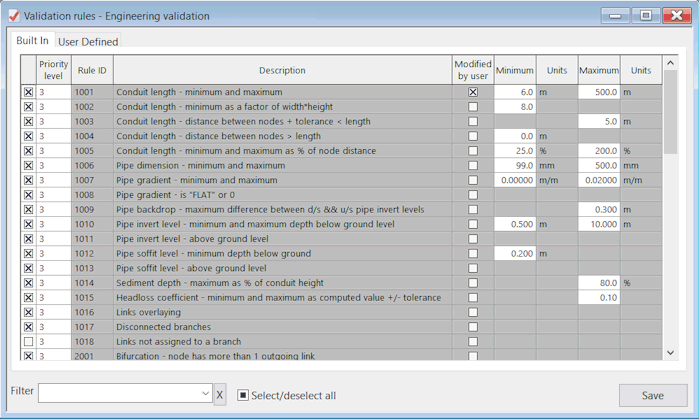Close the Validation rules window
Screen dimensions: 699x419
pyautogui.click(x=676, y=16)
